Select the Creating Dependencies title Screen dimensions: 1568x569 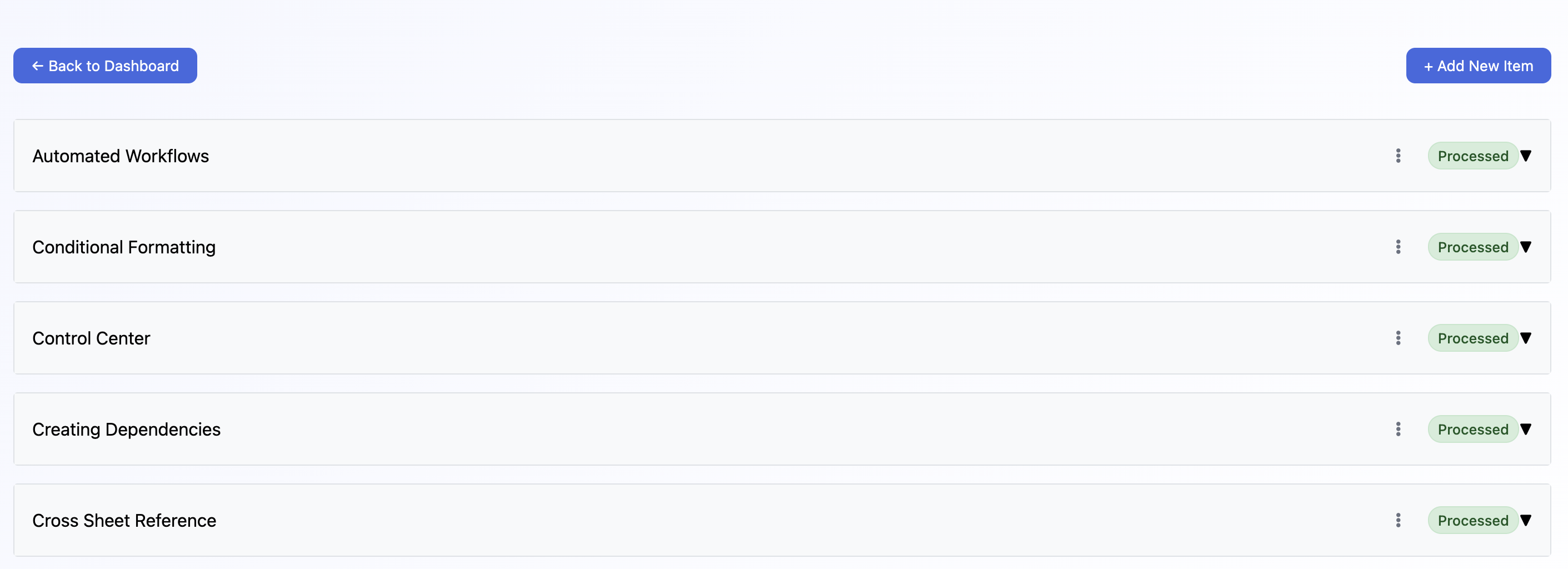(127, 430)
